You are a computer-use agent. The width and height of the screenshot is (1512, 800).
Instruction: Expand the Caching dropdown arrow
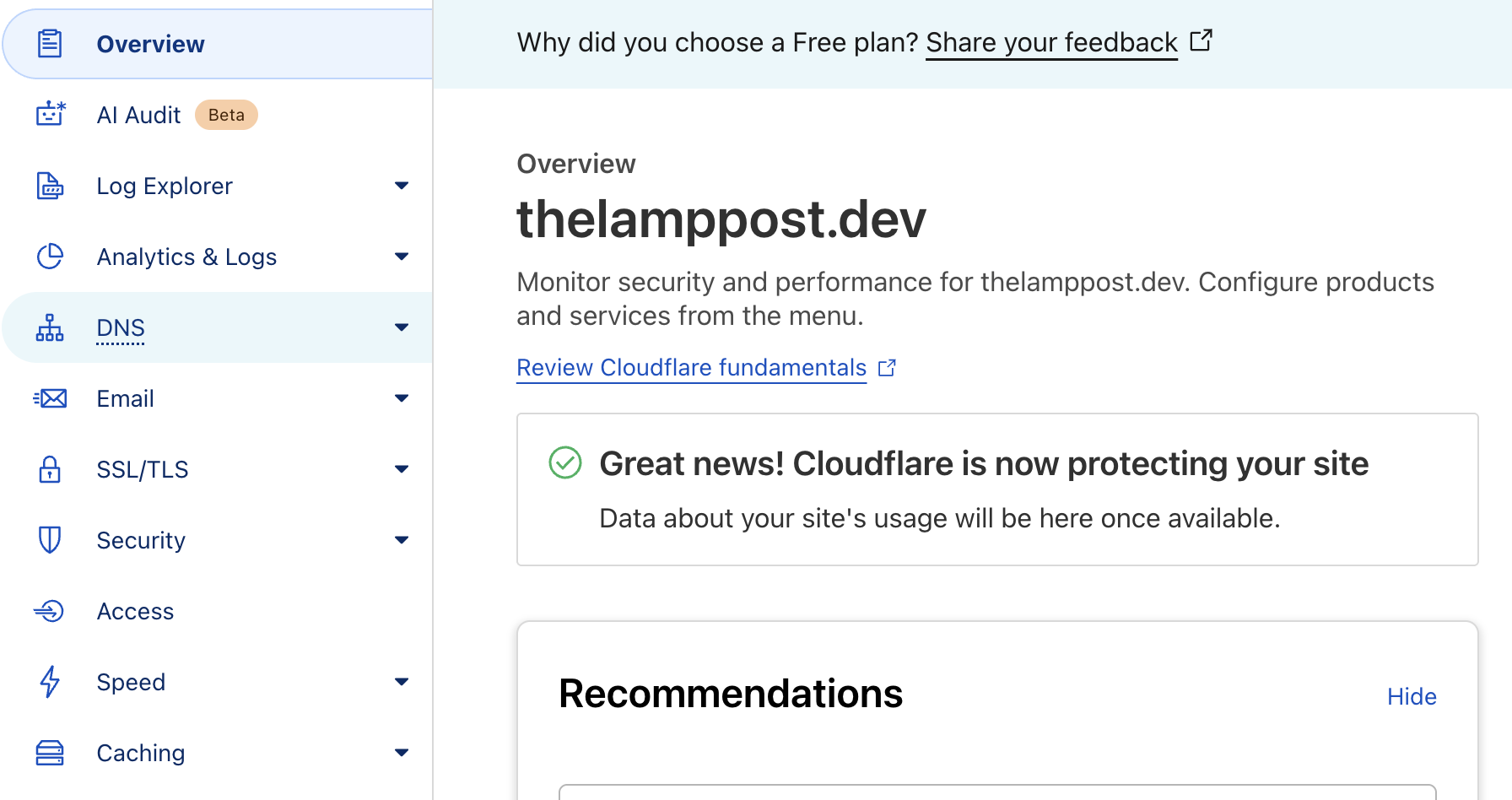[402, 753]
